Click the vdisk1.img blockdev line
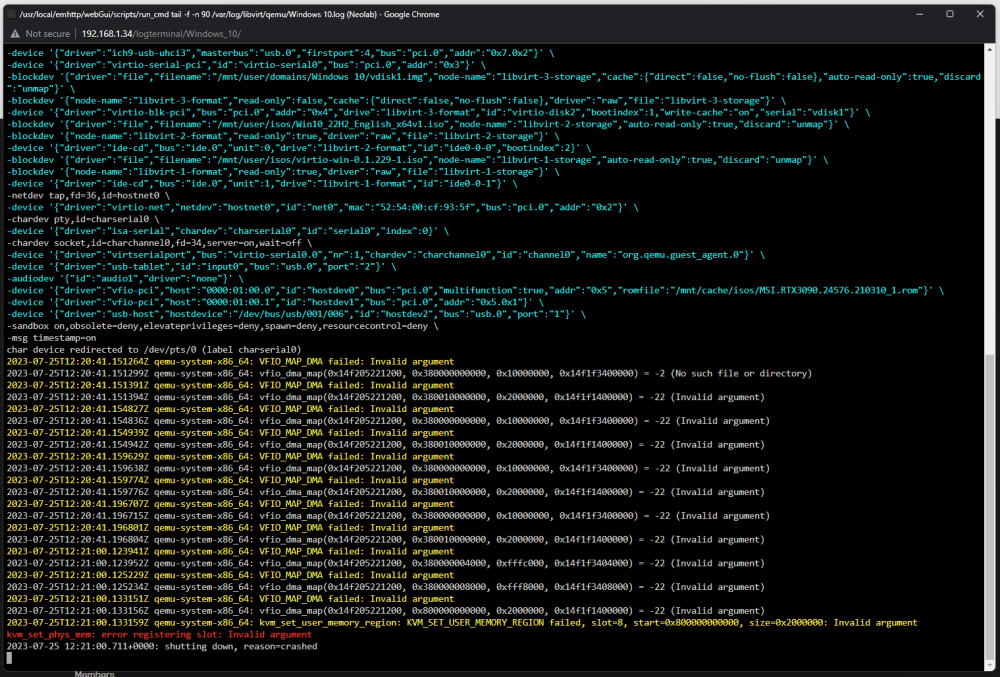Screen dimensions: 1000x677 [494, 83]
